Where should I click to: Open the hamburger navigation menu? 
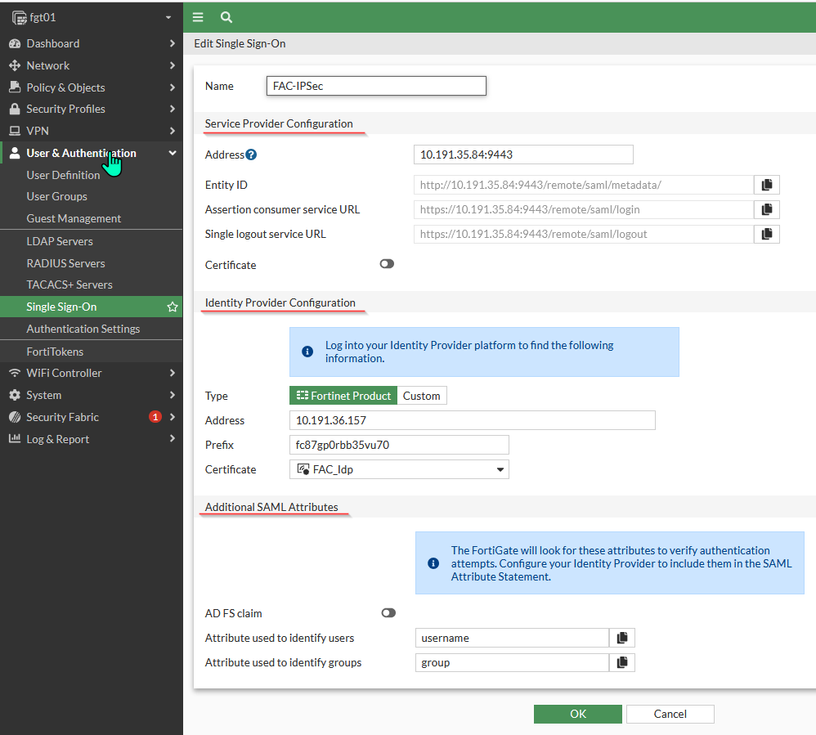pyautogui.click(x=197, y=17)
